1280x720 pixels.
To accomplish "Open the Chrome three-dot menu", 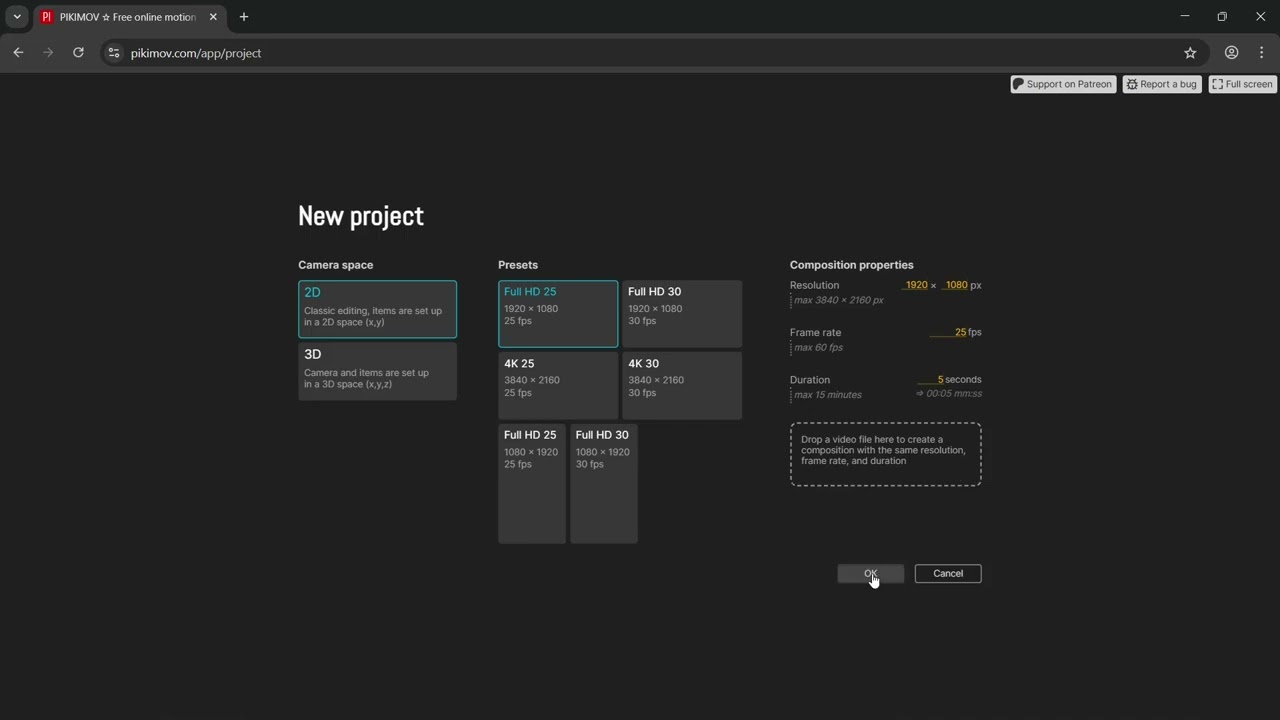I will (x=1262, y=53).
